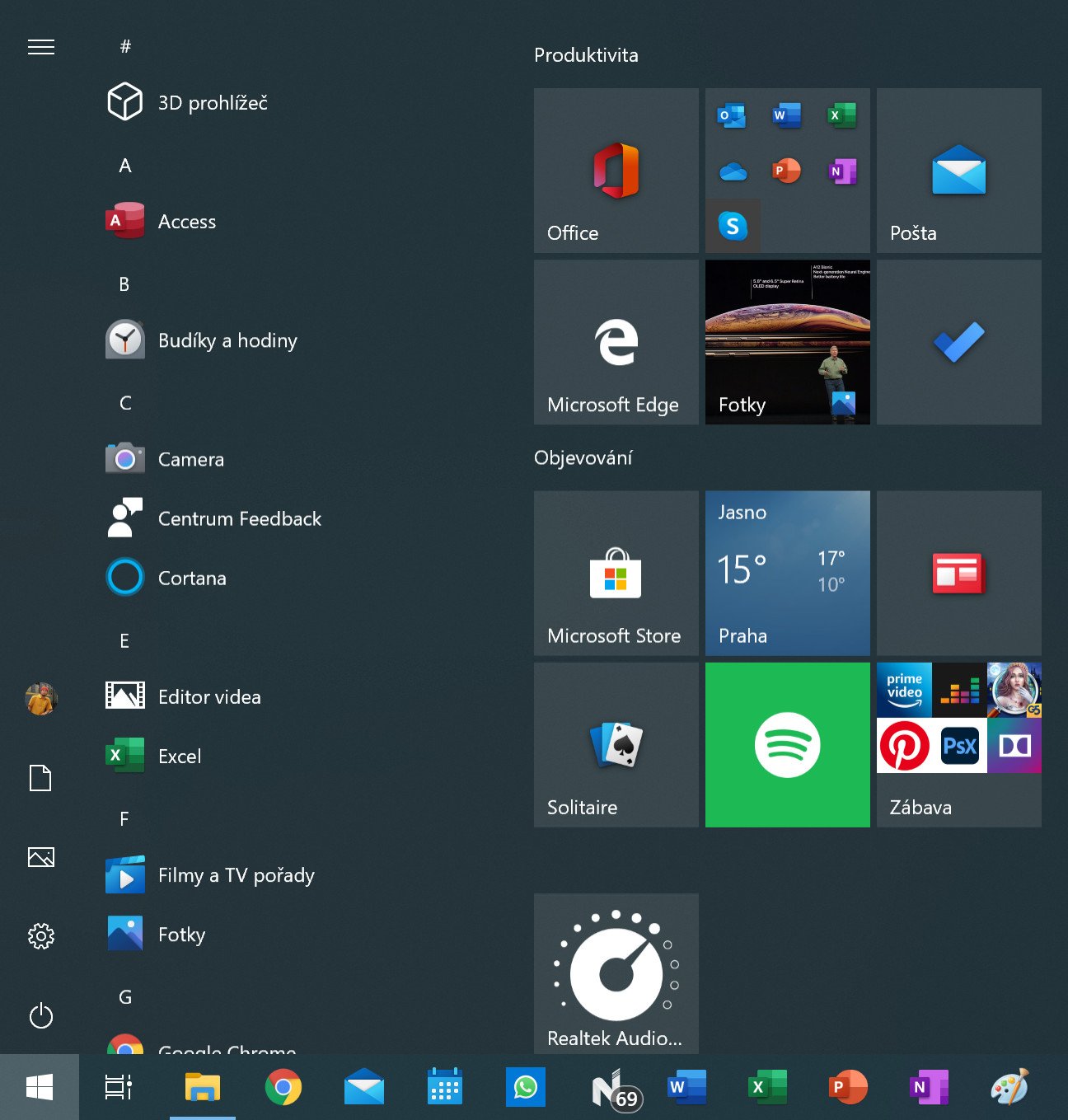This screenshot has width=1068, height=1120.
Task: Click the letter E group header
Action: (x=124, y=640)
